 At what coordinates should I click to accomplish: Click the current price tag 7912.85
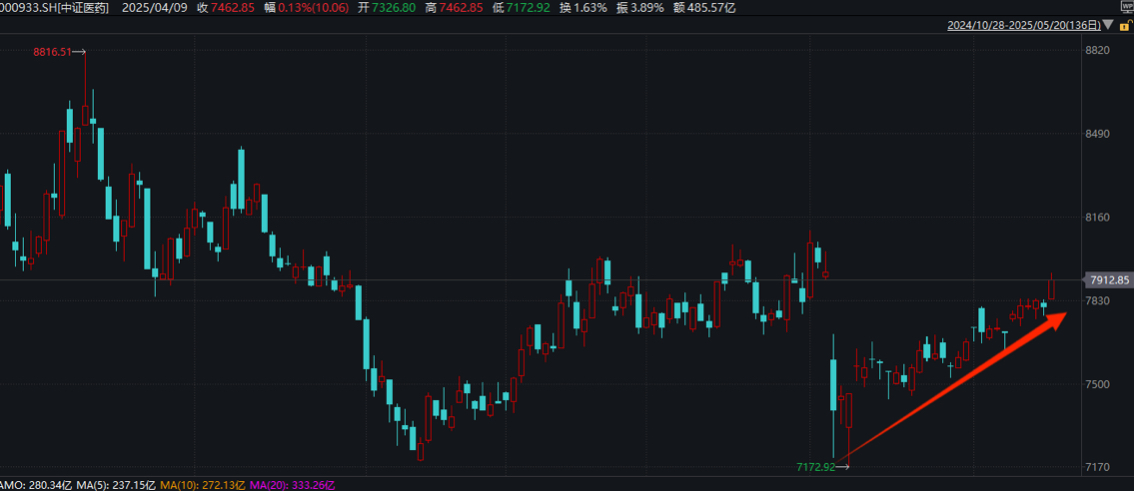pos(1109,280)
